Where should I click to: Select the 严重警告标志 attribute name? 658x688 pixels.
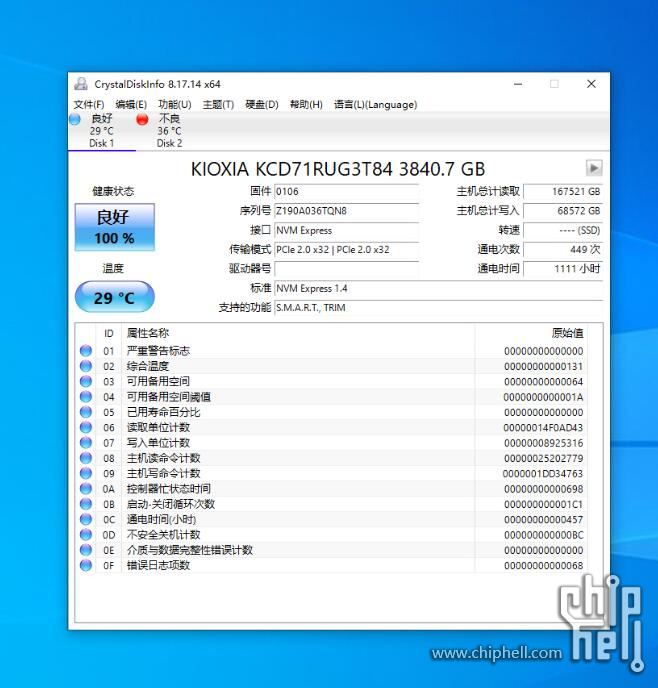click(158, 351)
